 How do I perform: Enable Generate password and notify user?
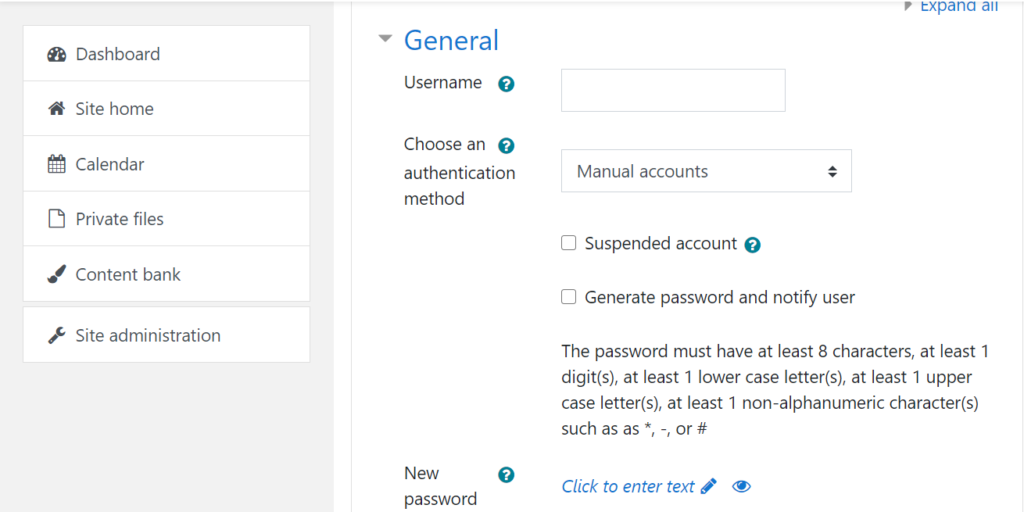pos(569,297)
